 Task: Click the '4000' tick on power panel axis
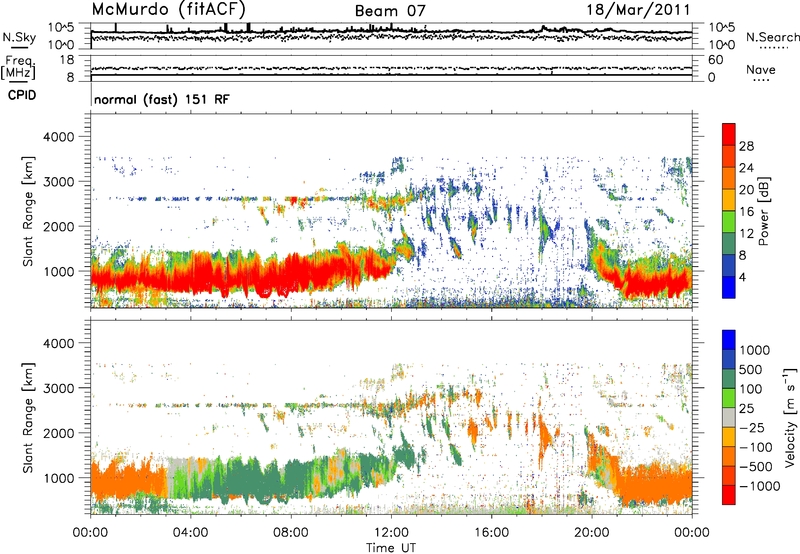(x=58, y=137)
